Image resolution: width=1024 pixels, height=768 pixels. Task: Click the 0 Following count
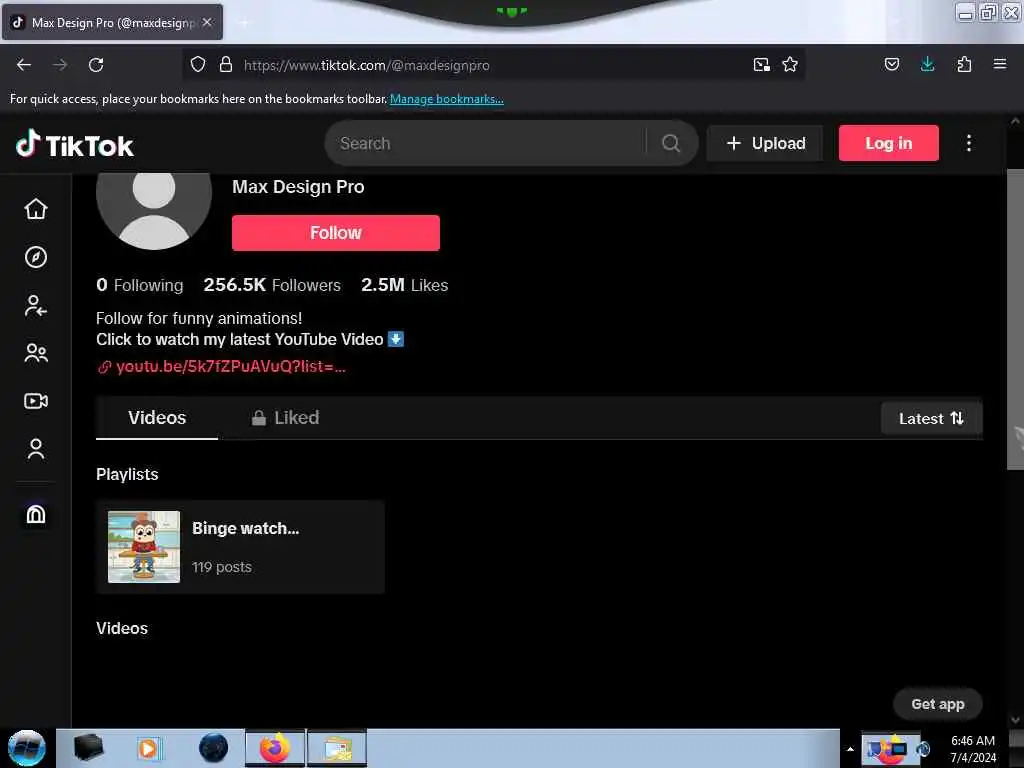click(140, 285)
